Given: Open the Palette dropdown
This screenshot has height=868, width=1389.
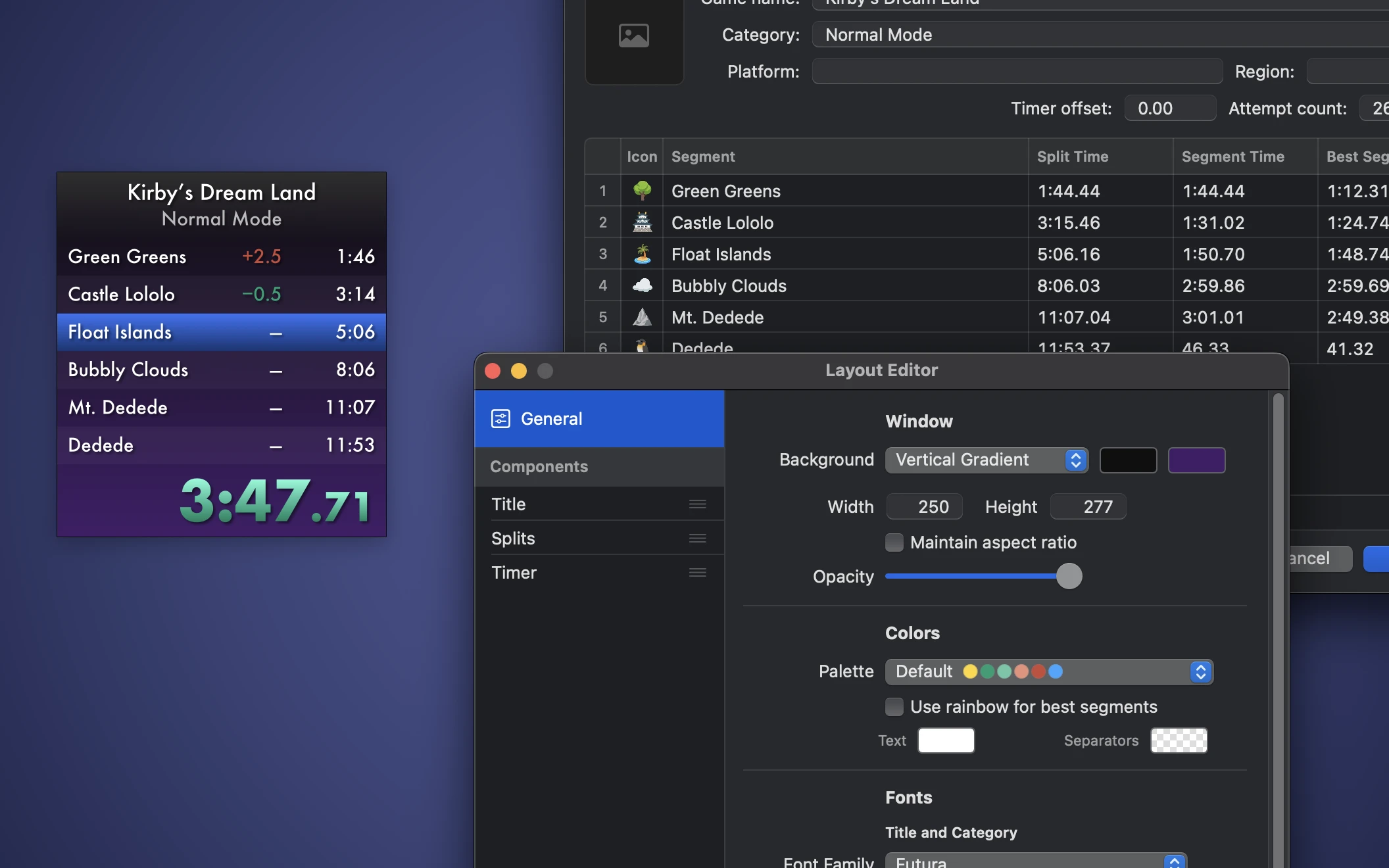Looking at the screenshot, I should pyautogui.click(x=1049, y=671).
